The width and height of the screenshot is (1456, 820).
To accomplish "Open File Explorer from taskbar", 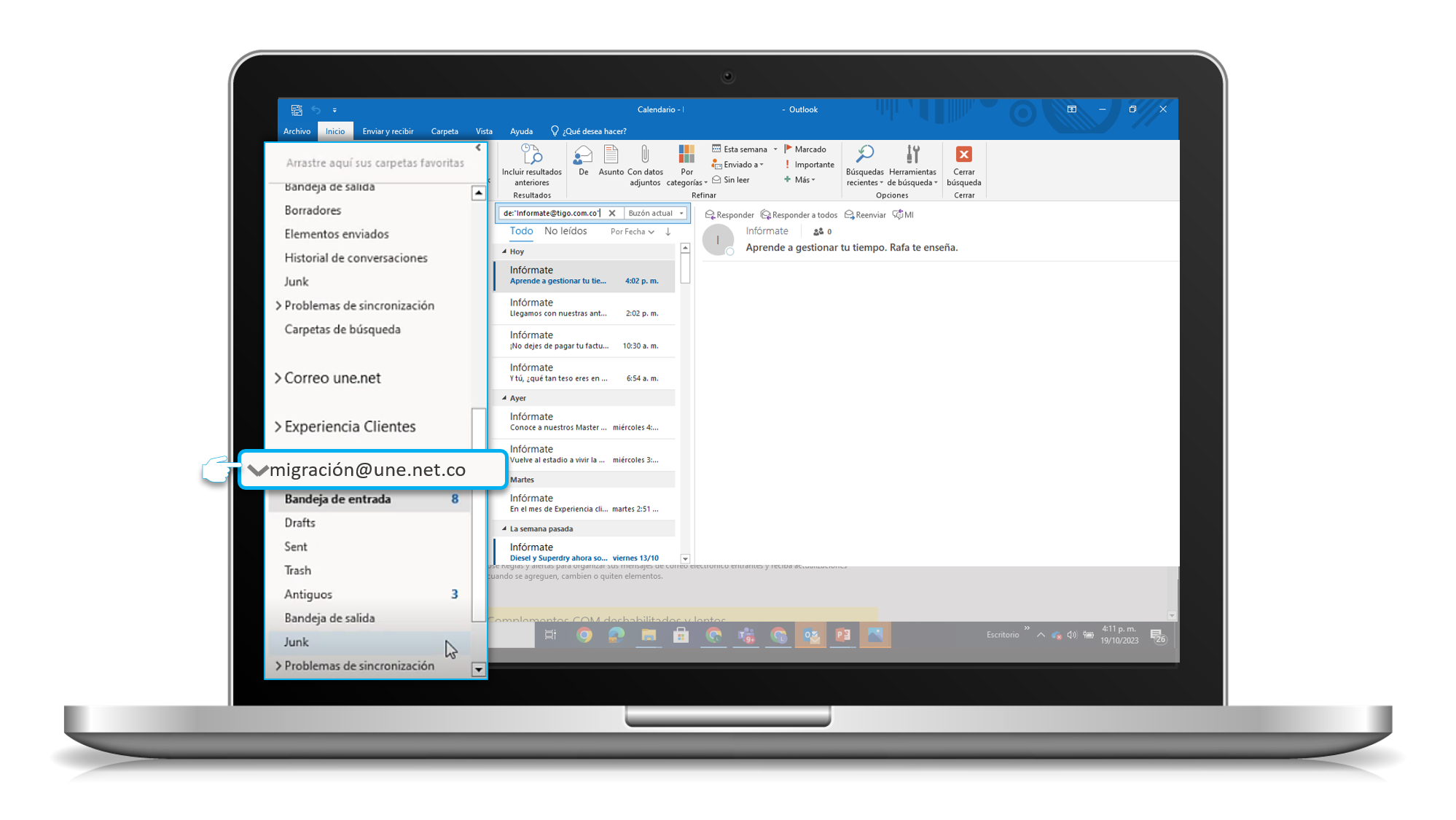I will (x=649, y=635).
